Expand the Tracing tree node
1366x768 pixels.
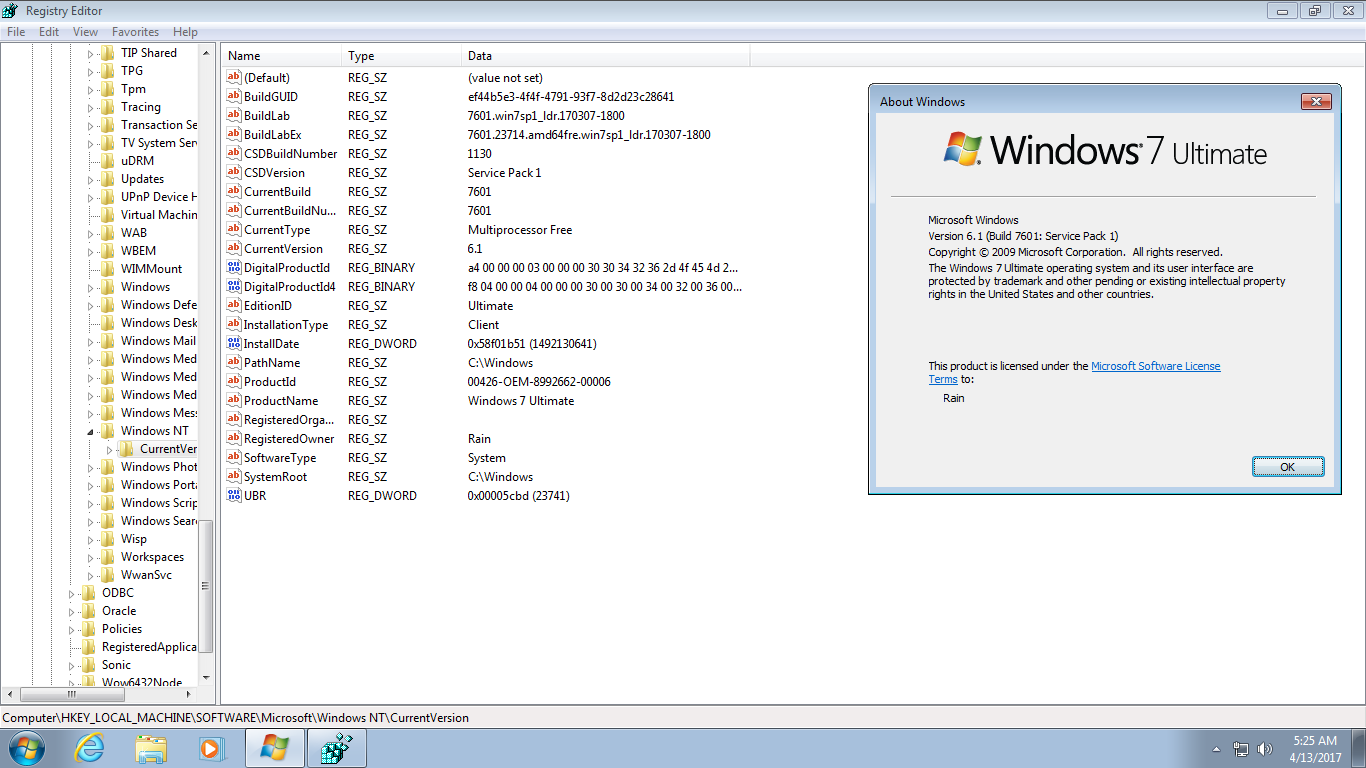tap(90, 107)
